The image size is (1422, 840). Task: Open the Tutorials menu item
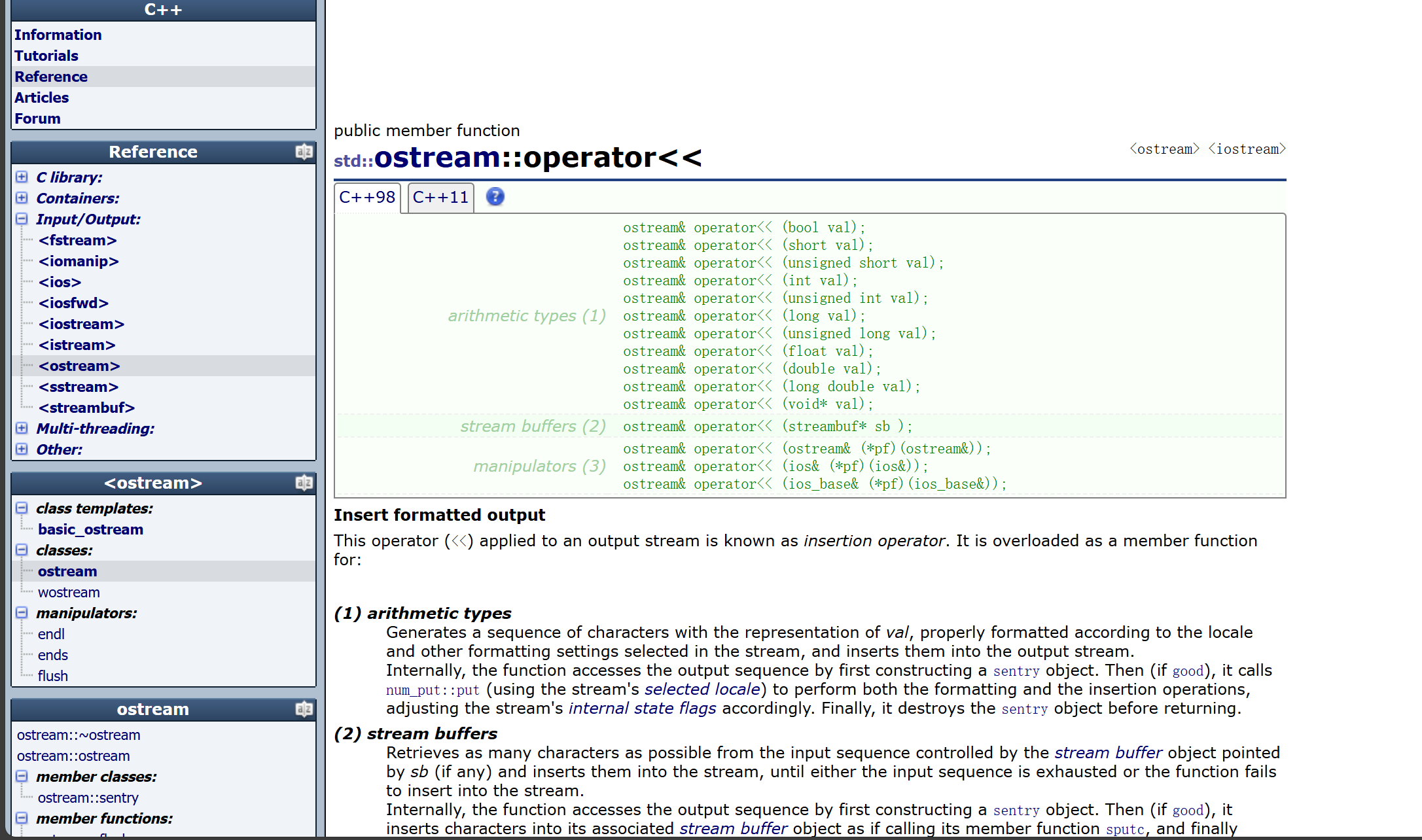[x=46, y=56]
